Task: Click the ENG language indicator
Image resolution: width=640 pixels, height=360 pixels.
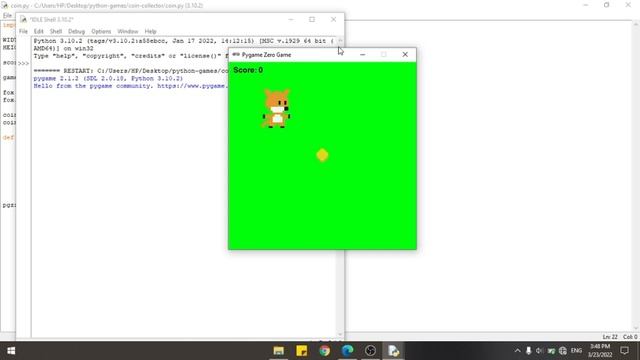Action: pyautogui.click(x=576, y=351)
